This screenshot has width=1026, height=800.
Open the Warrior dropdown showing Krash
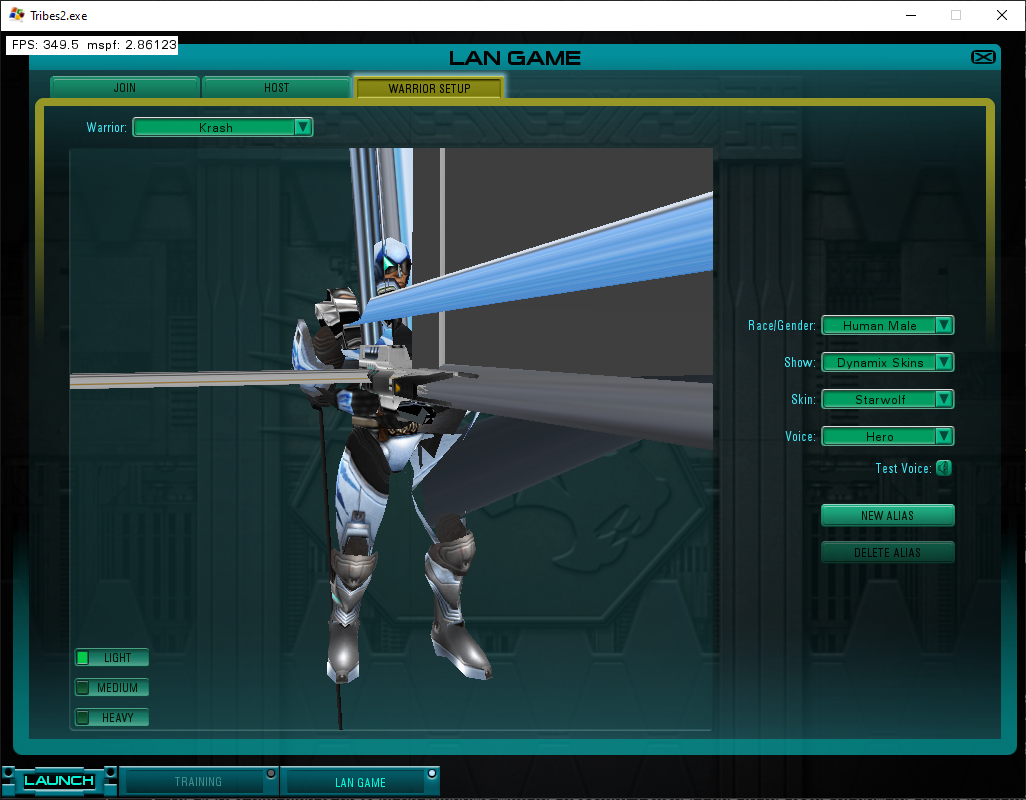222,127
